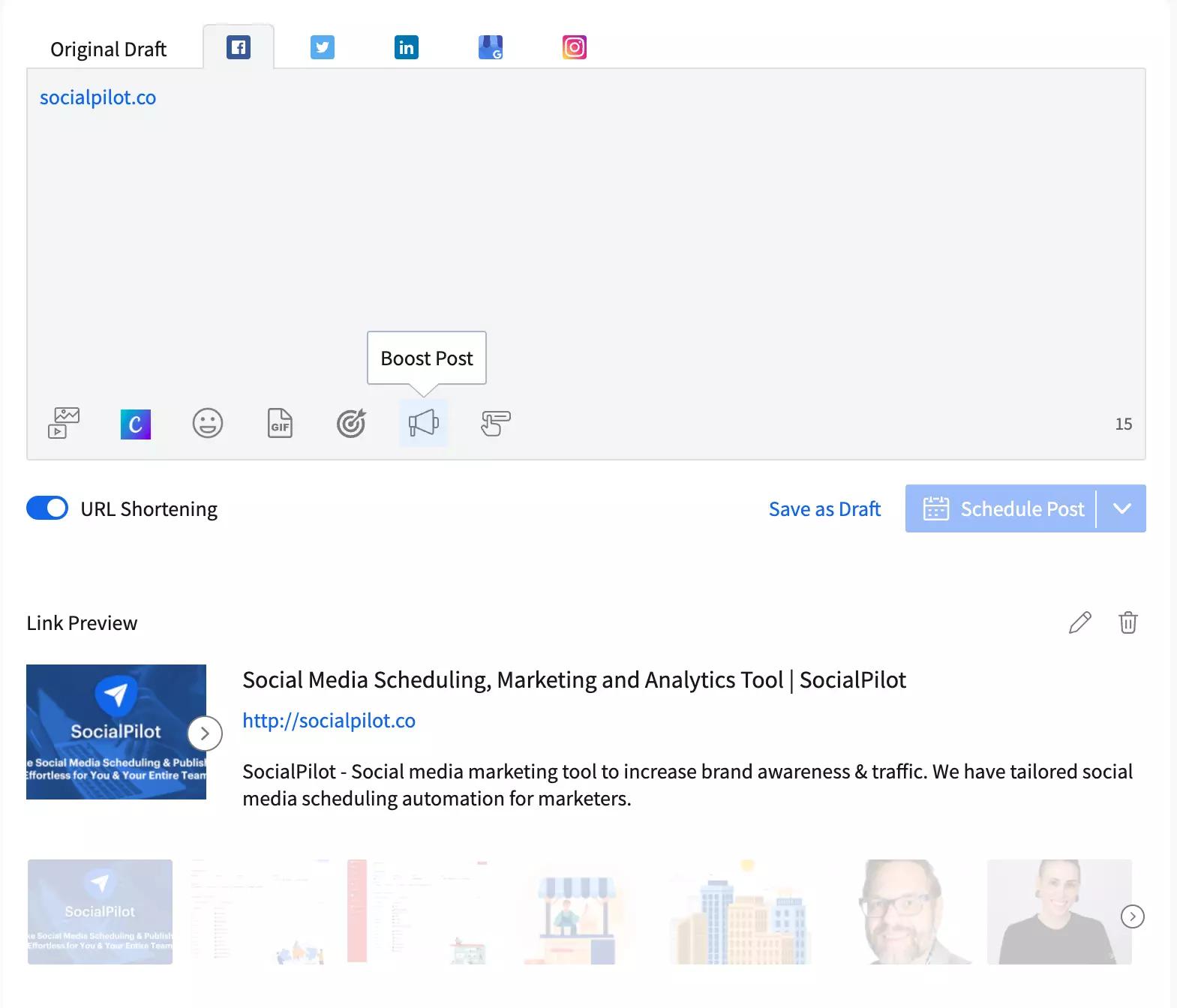Open the Canva design icon
Image resolution: width=1177 pixels, height=1008 pixels.
pyautogui.click(x=136, y=424)
